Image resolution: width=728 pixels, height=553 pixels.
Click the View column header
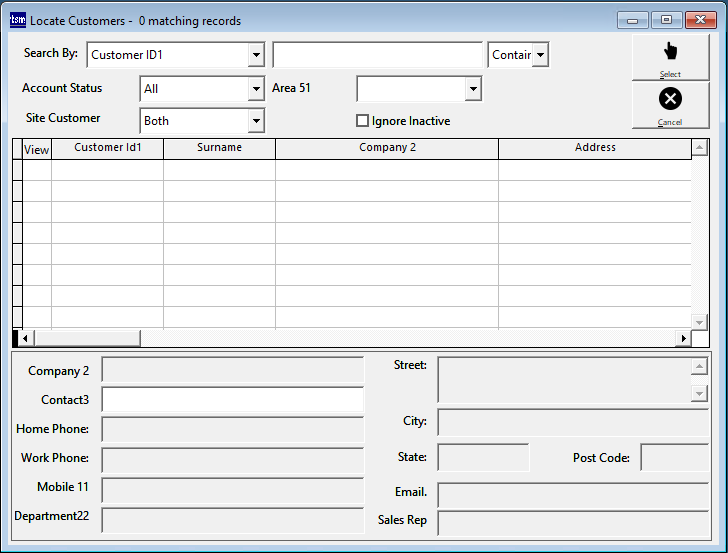36,150
